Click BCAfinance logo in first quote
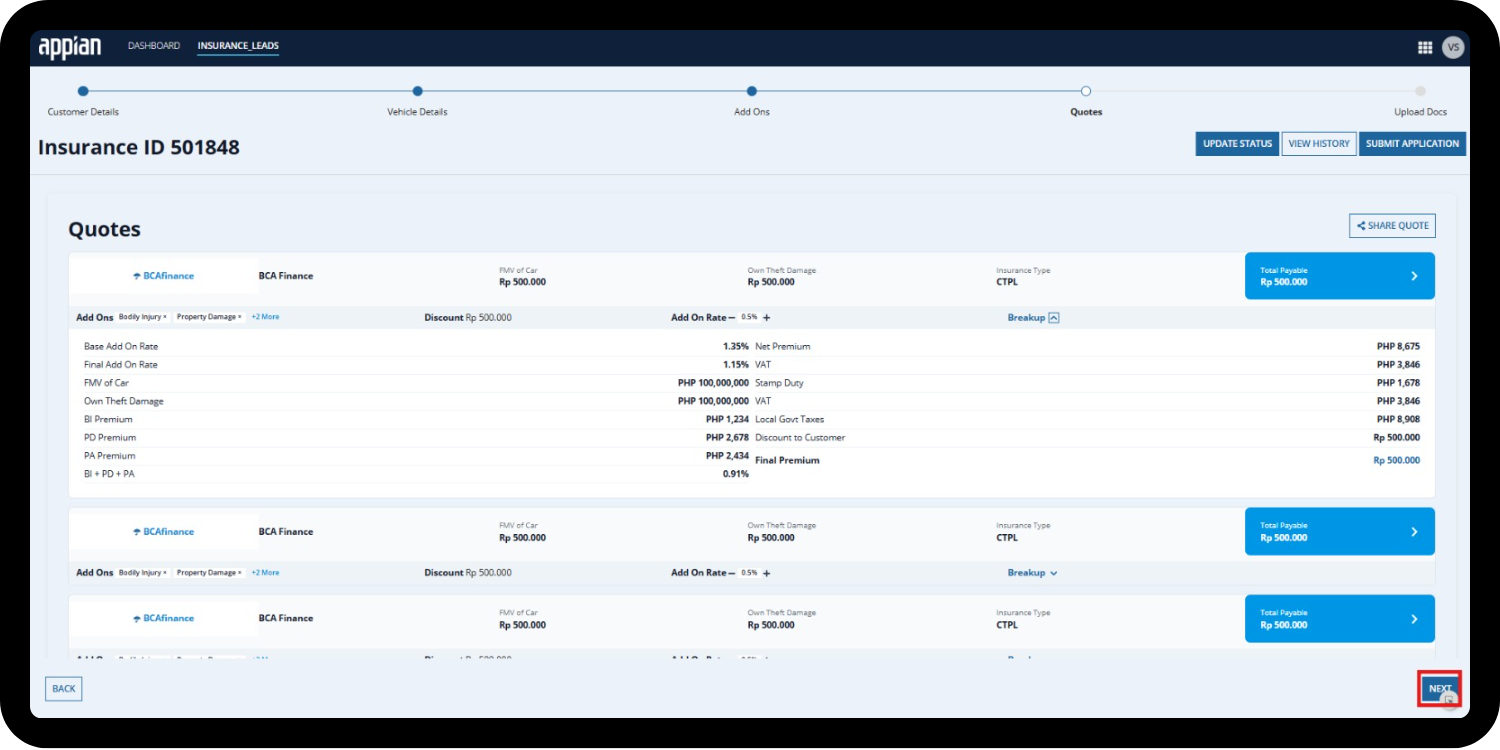 pos(163,276)
